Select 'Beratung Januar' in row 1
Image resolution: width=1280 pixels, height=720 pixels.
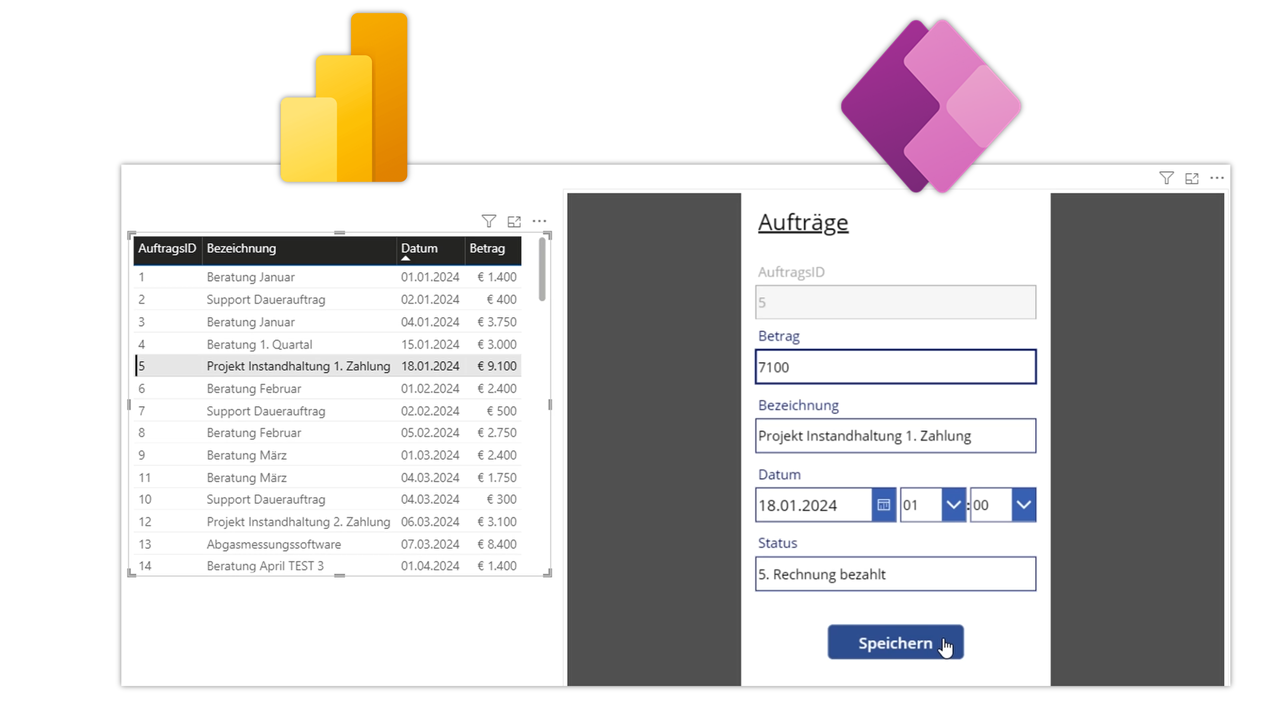pos(250,277)
